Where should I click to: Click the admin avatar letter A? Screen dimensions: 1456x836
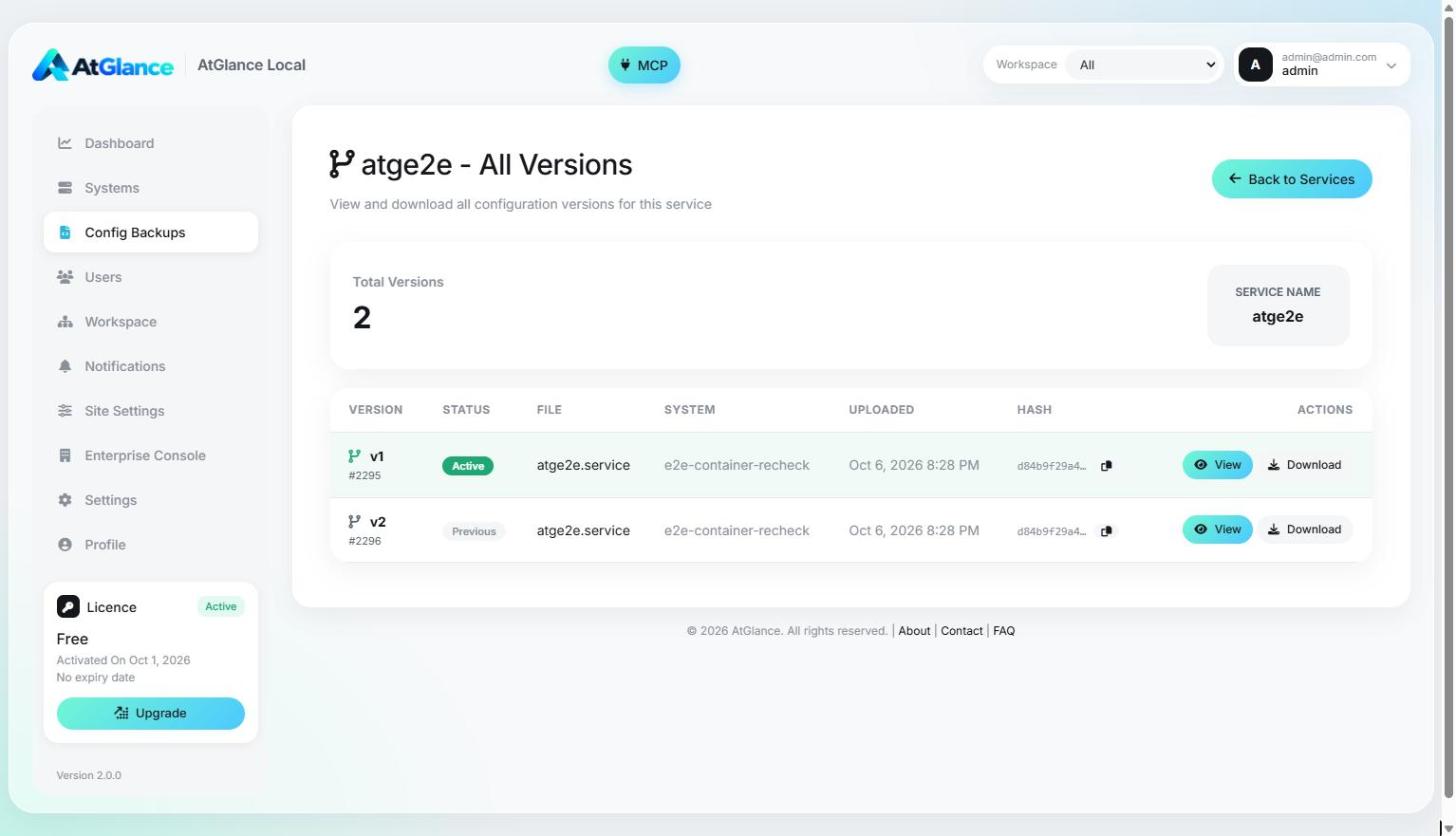click(x=1255, y=65)
